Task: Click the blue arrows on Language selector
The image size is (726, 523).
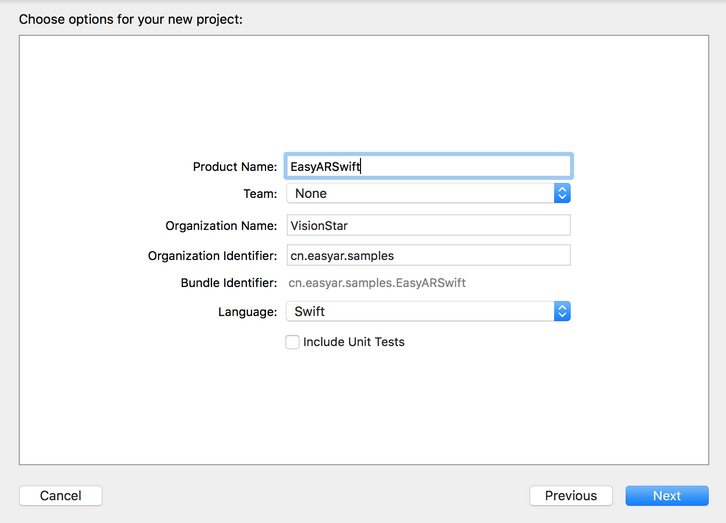Action: 562,312
